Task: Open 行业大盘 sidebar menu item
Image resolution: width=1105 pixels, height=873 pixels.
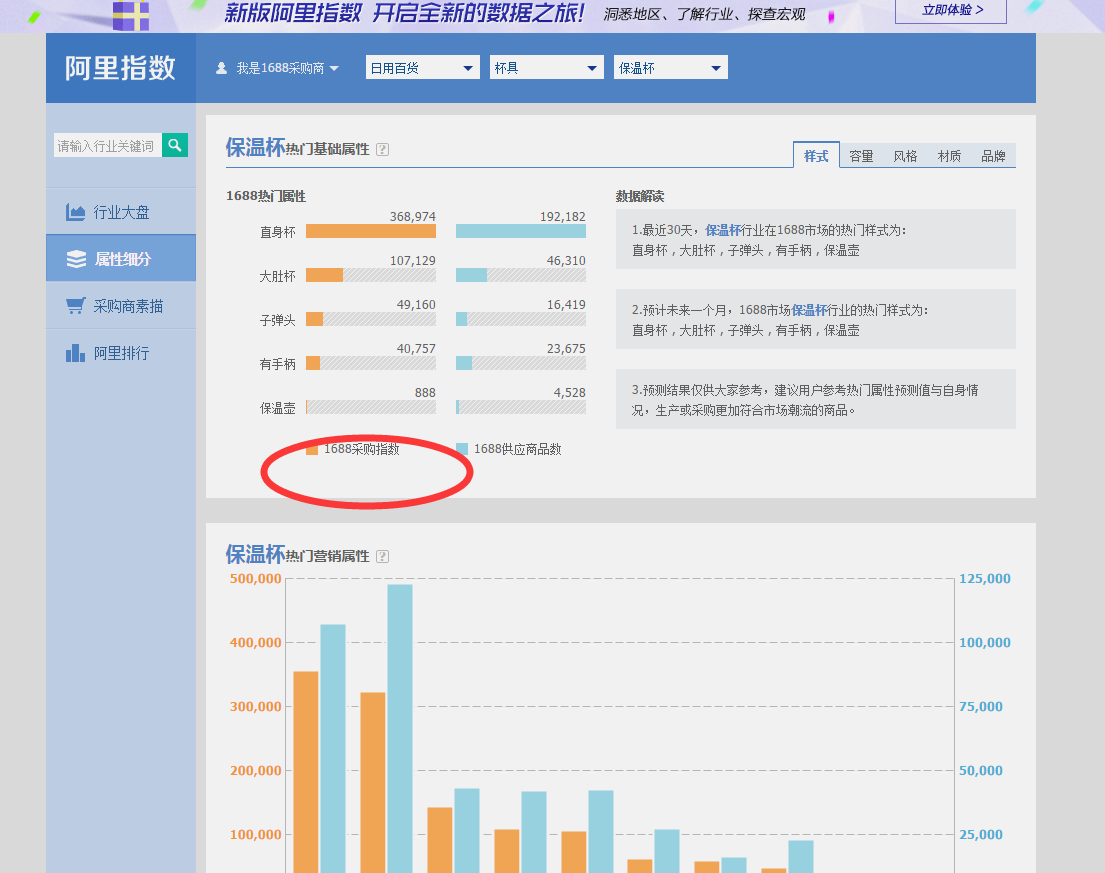Action: pyautogui.click(x=121, y=212)
